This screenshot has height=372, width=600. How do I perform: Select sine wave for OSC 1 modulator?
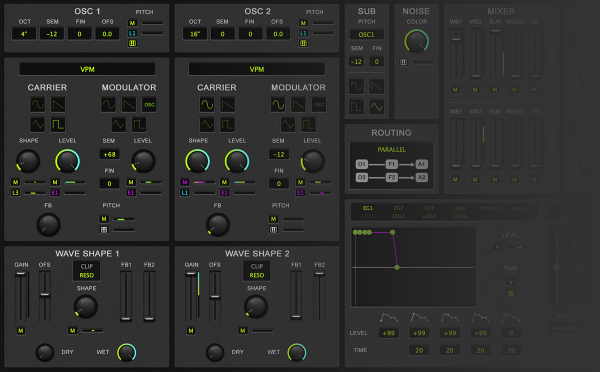108,104
